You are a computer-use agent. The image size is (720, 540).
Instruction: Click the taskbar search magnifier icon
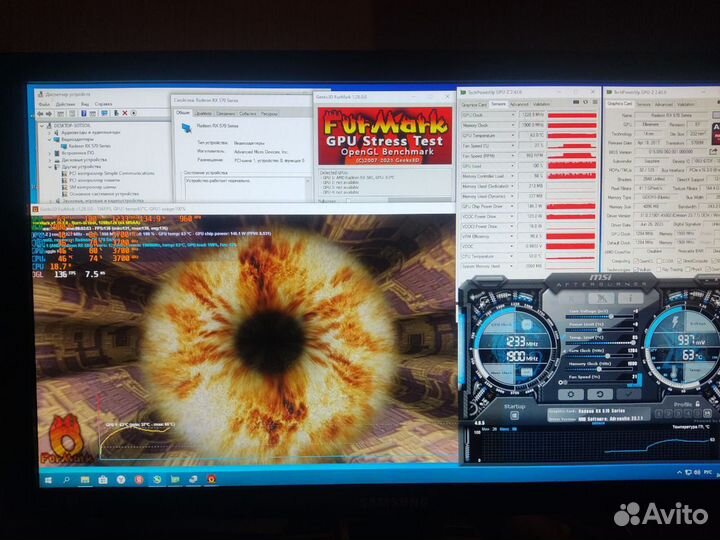click(67, 480)
